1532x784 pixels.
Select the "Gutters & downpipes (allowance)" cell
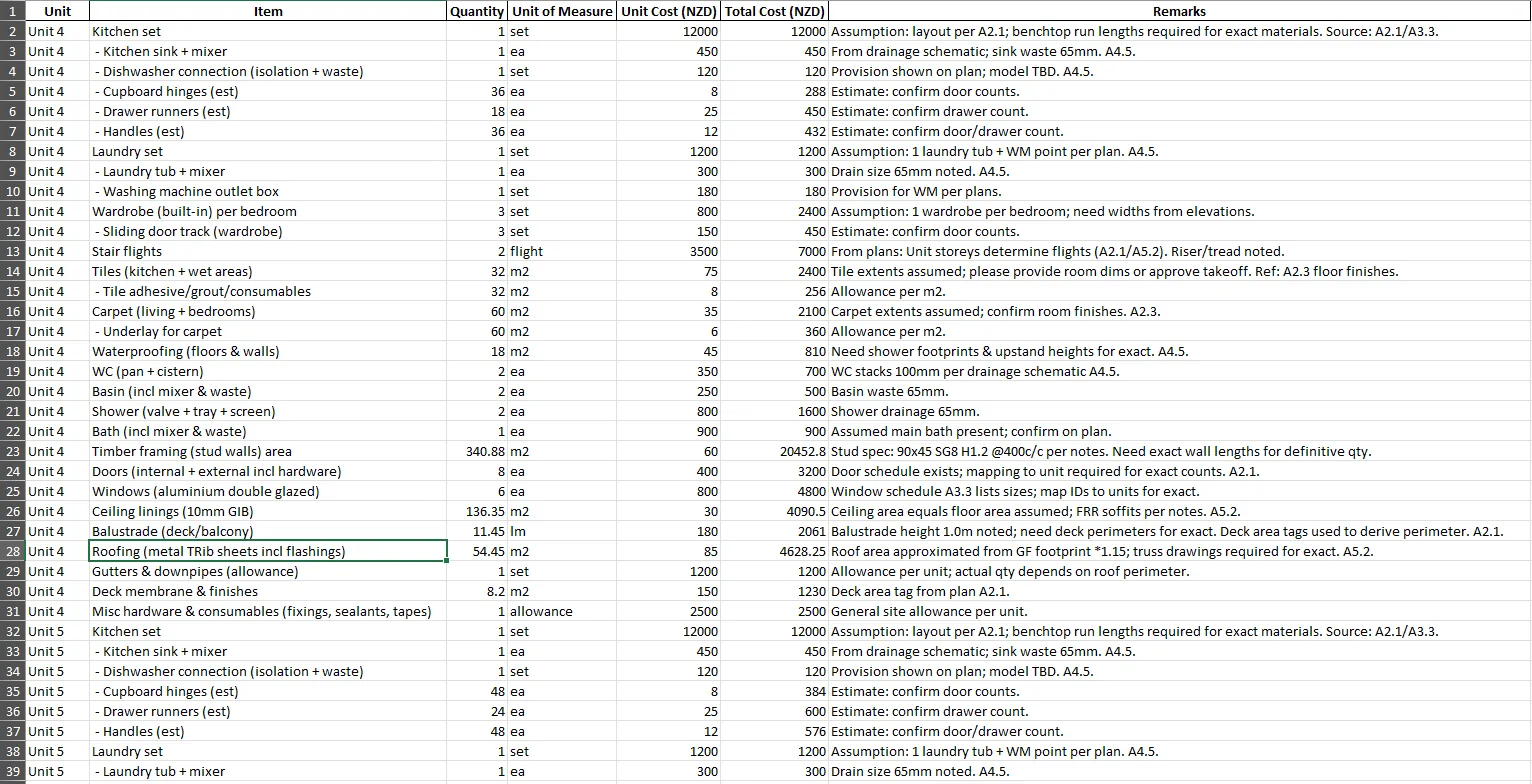[x=268, y=571]
